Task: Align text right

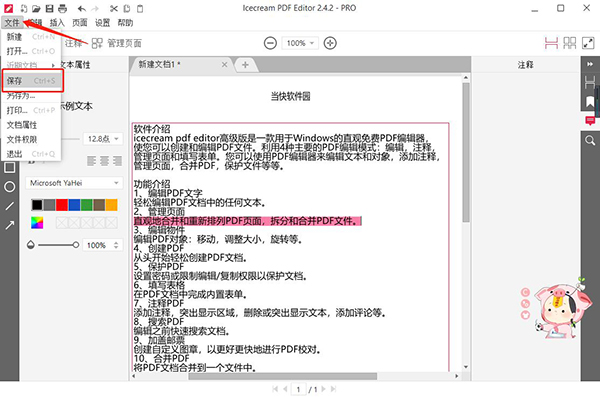Action: pyautogui.click(x=117, y=161)
